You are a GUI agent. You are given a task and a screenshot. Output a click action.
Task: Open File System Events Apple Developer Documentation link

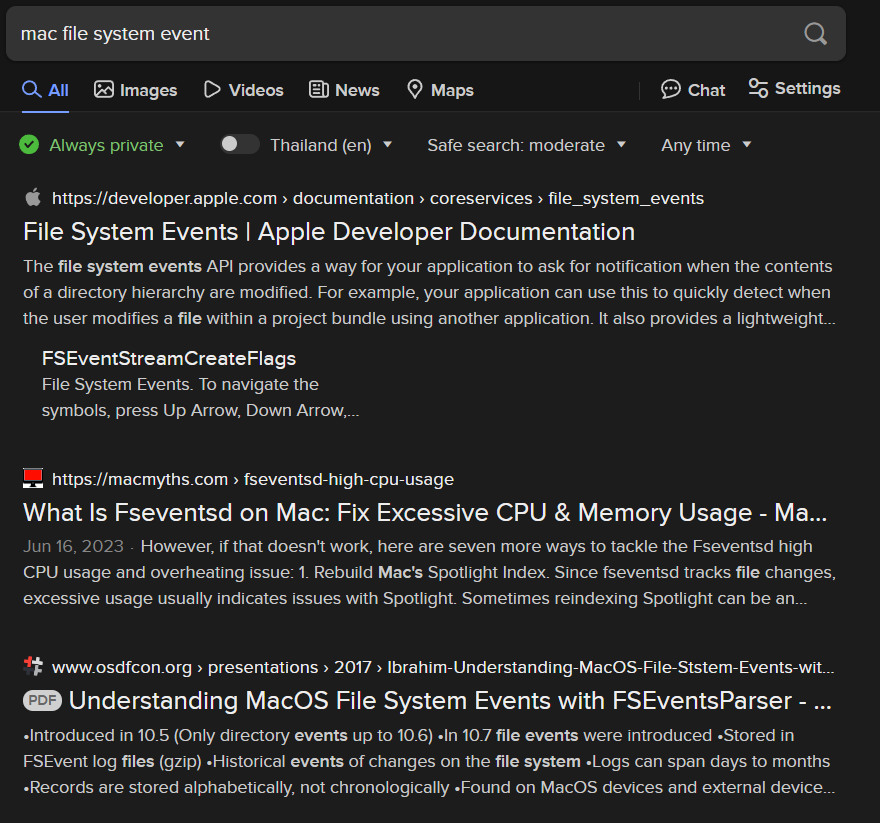click(x=329, y=232)
